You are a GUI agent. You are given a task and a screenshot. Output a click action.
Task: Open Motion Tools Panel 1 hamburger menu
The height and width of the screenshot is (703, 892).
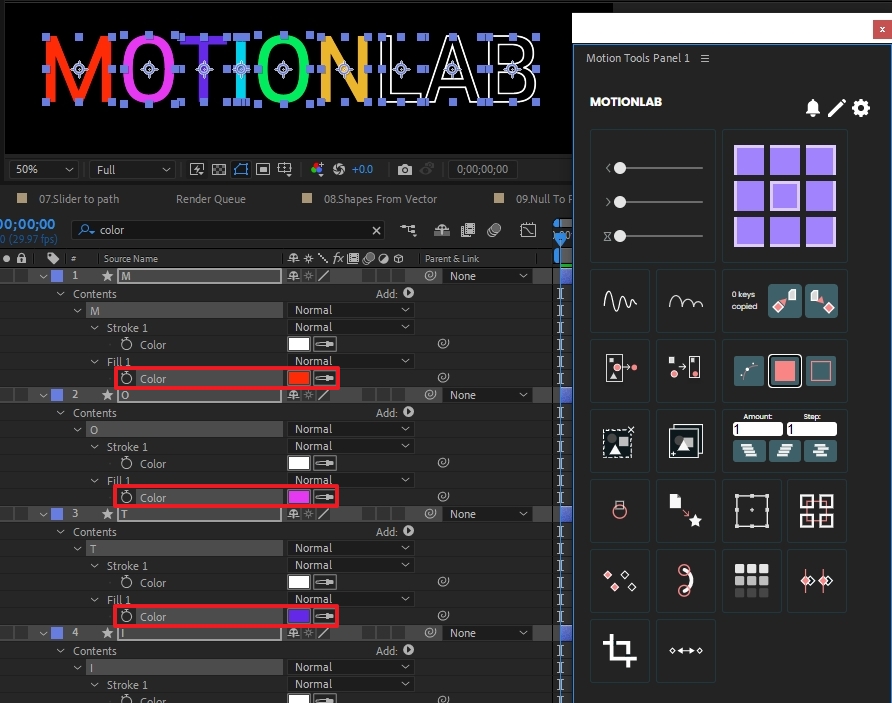pos(705,58)
